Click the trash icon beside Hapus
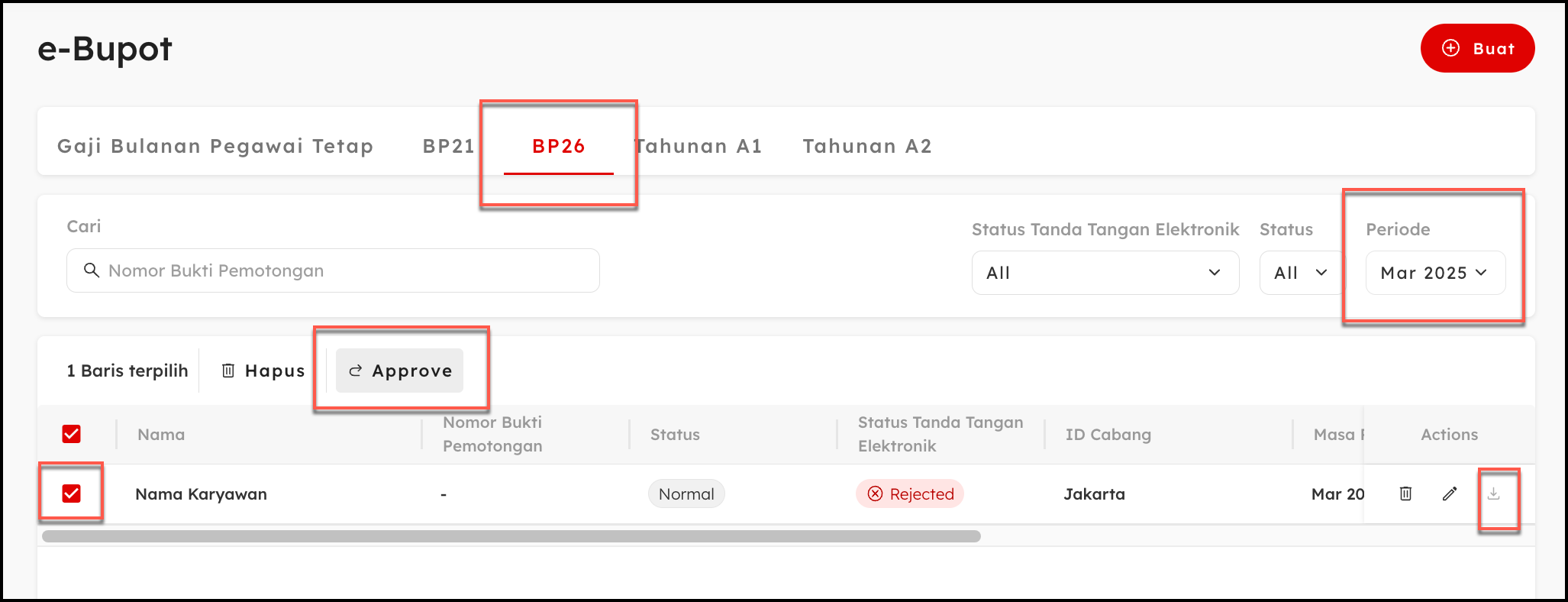 click(228, 371)
